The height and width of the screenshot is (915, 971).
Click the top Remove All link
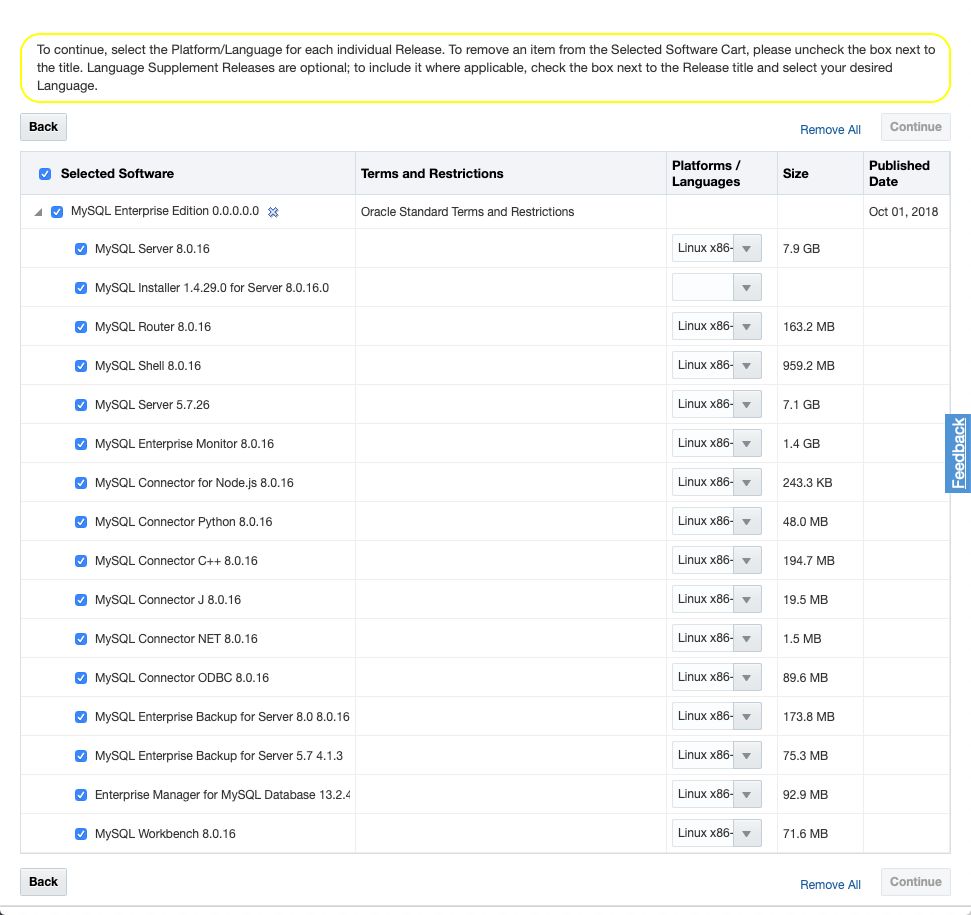pyautogui.click(x=830, y=130)
